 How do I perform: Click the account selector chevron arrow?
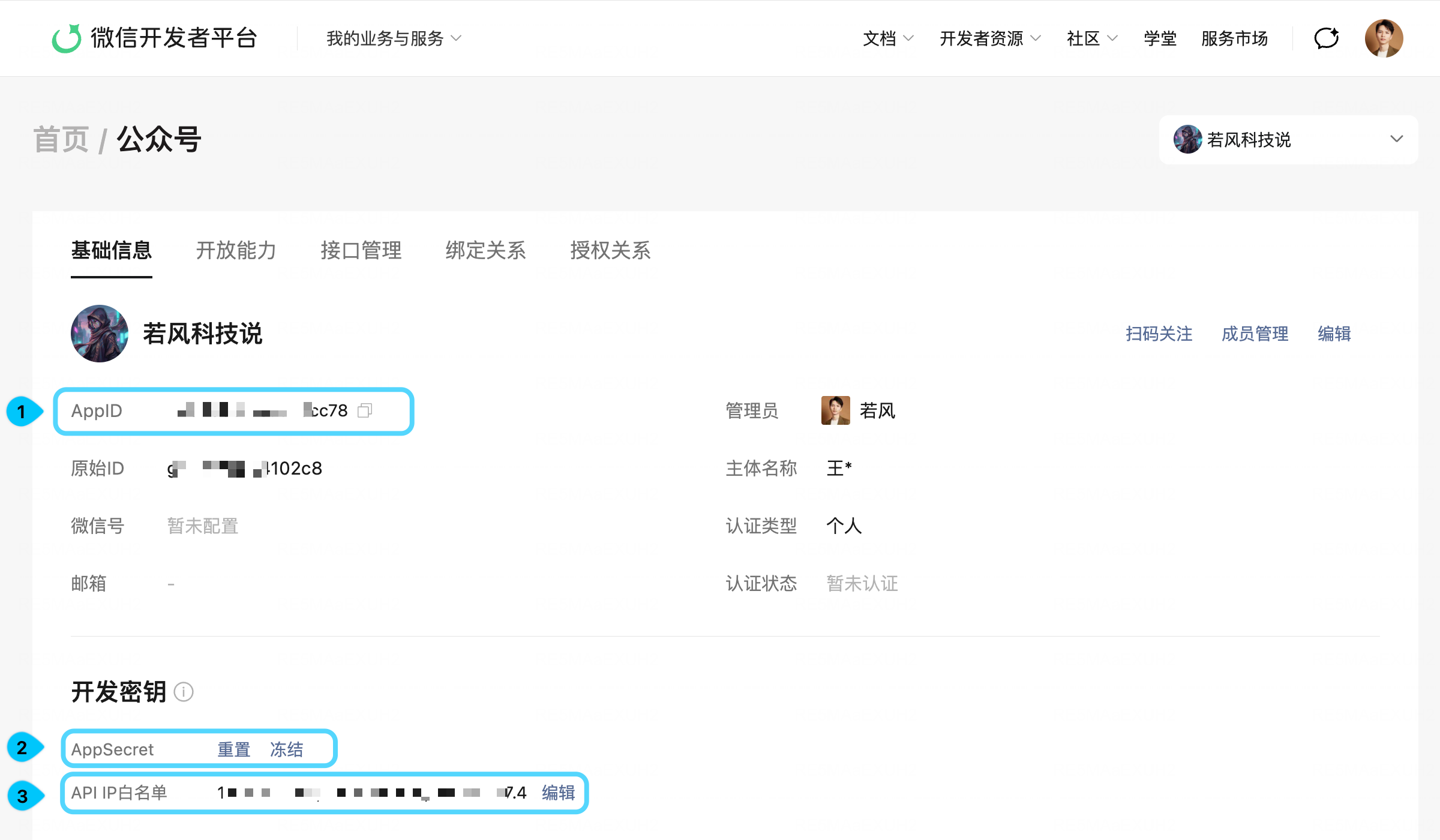[x=1396, y=139]
